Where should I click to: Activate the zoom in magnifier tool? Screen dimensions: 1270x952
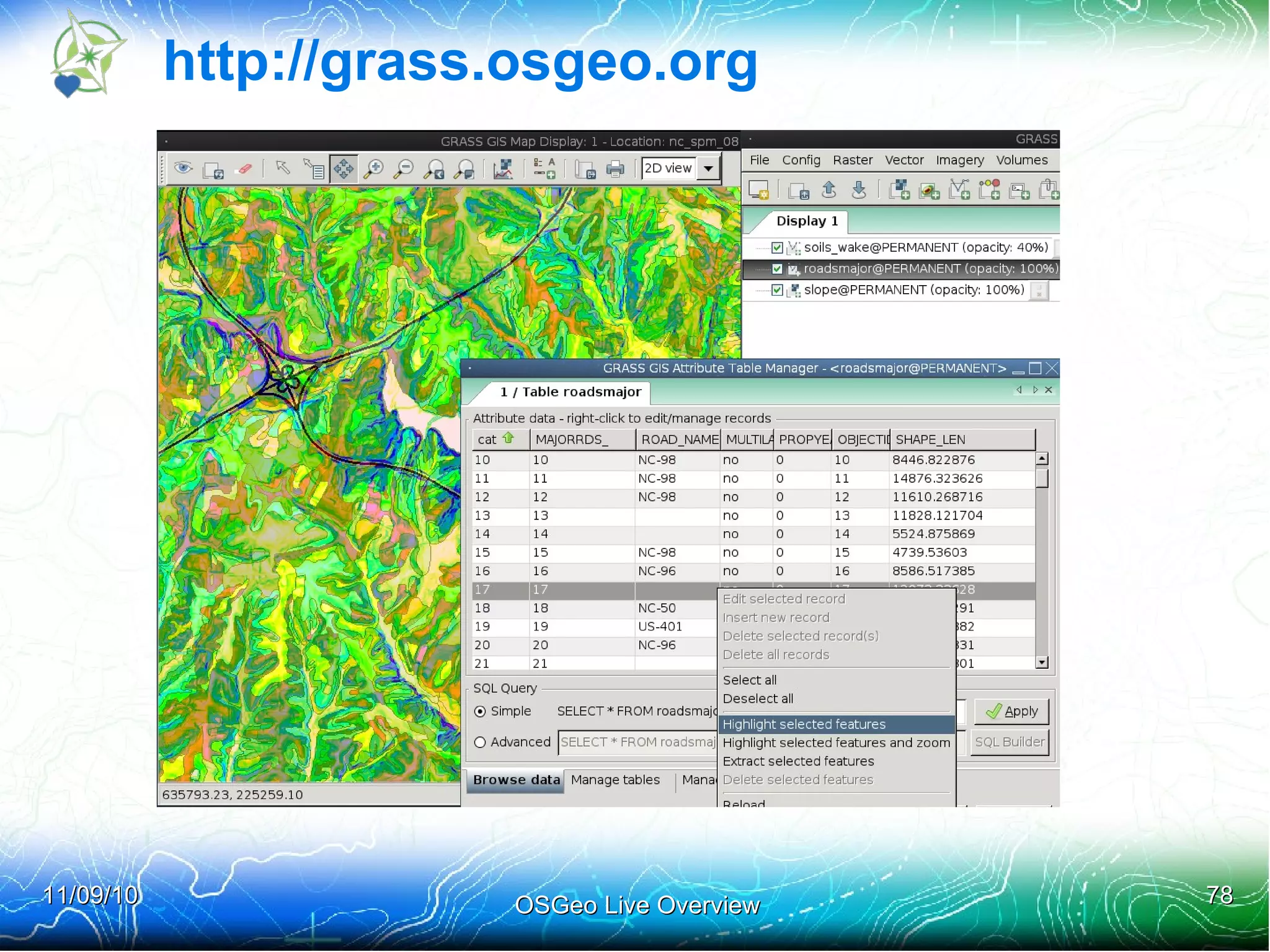click(x=374, y=169)
